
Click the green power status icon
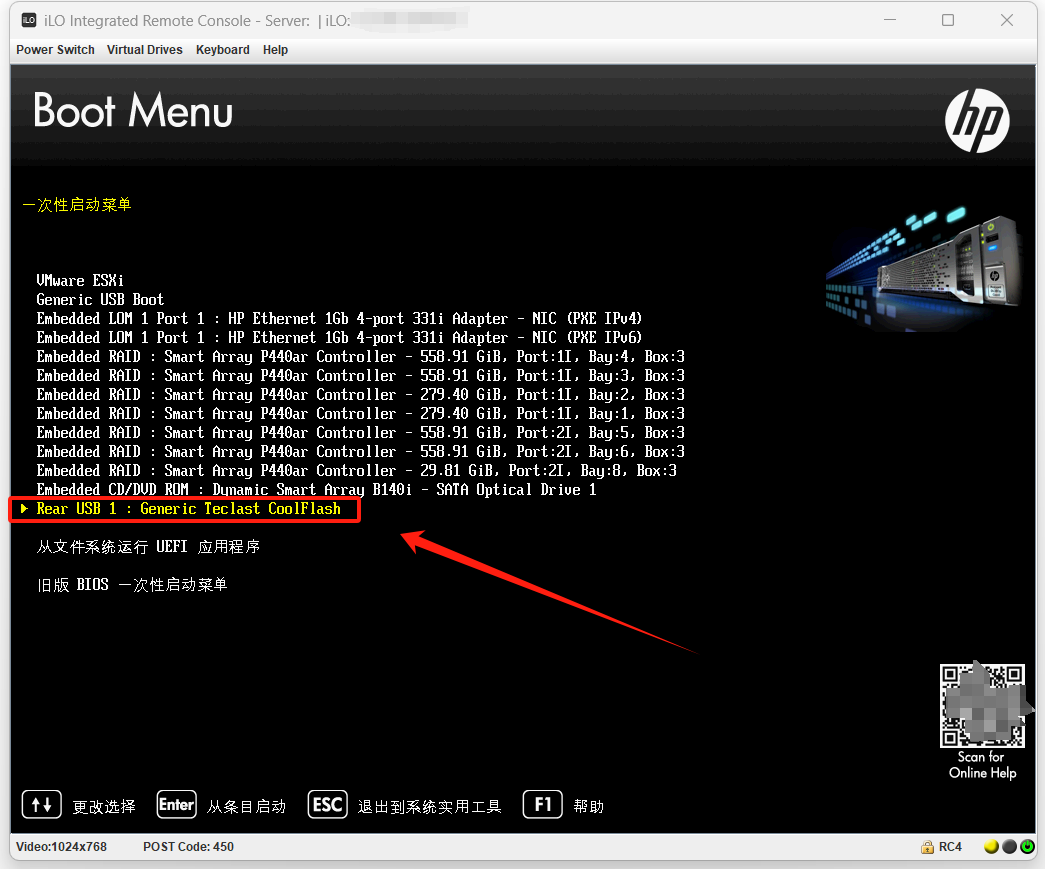pos(1027,847)
